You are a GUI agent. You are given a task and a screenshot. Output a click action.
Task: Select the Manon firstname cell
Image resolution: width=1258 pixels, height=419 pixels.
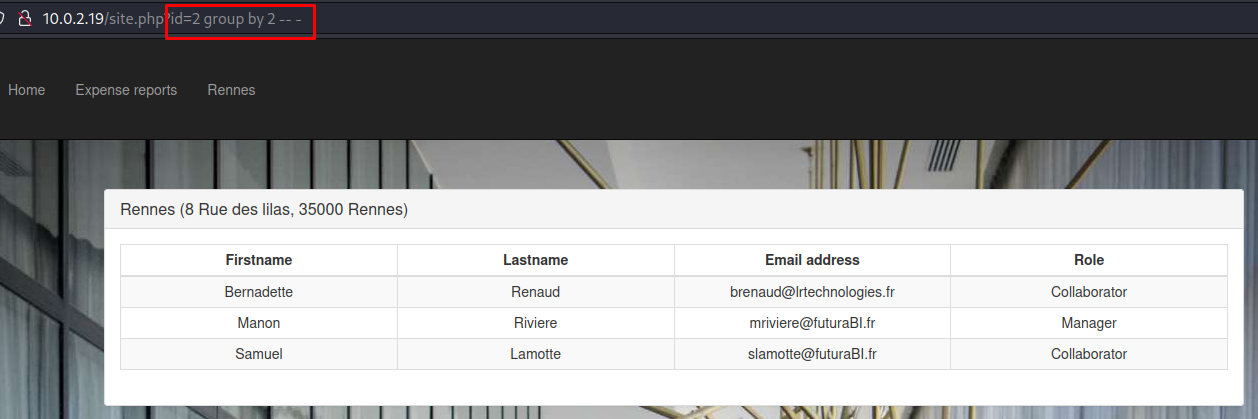259,323
